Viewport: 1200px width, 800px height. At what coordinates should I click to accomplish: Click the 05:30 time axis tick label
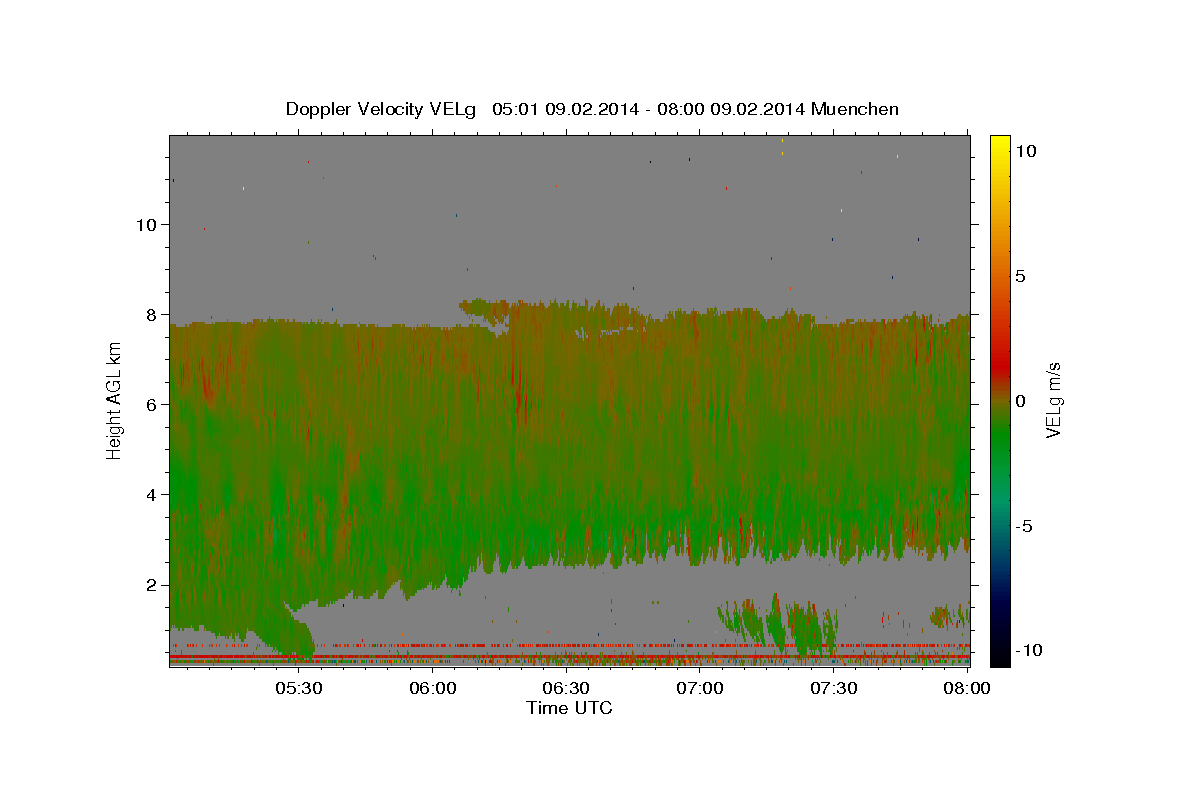[x=300, y=688]
